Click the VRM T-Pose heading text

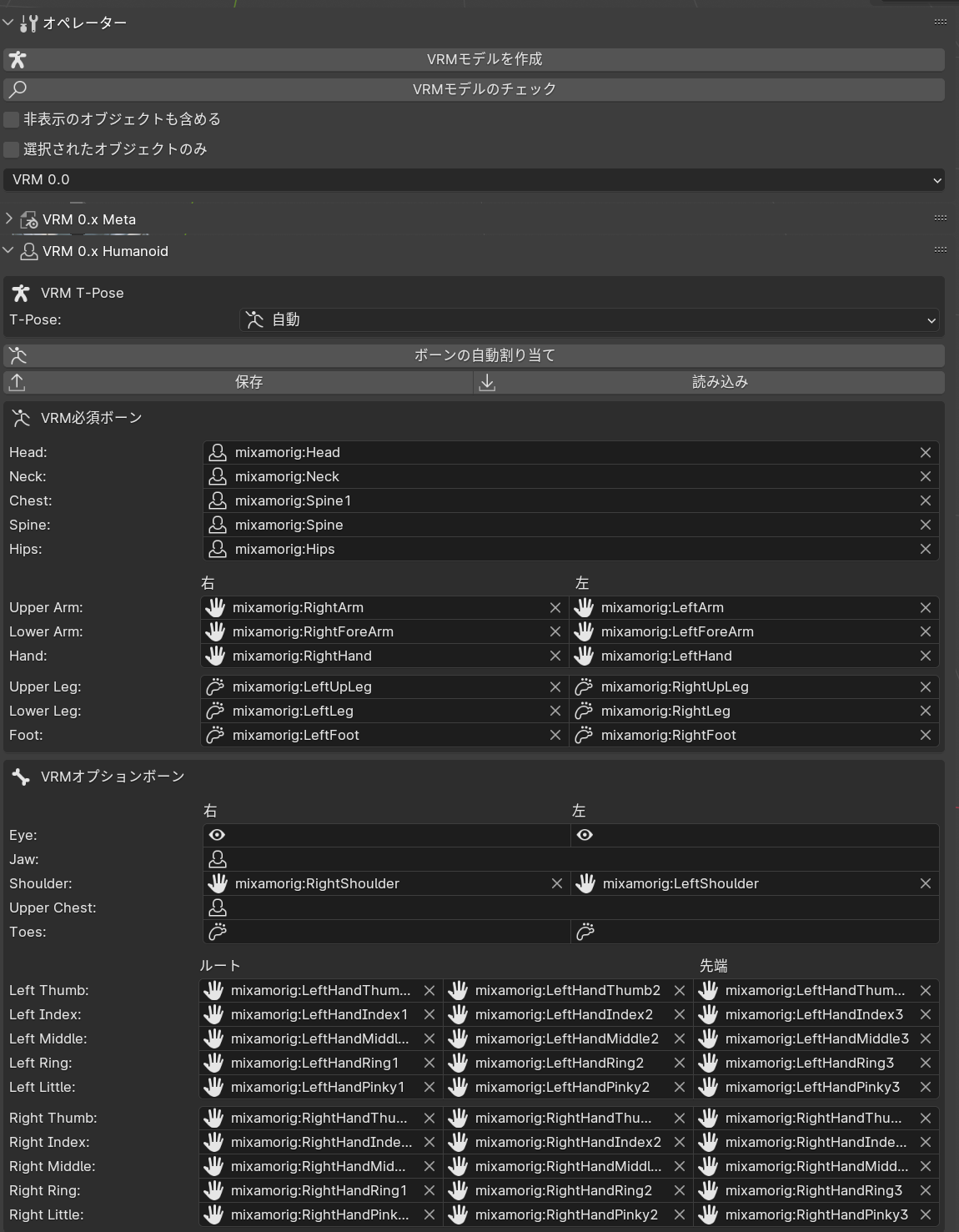[83, 293]
